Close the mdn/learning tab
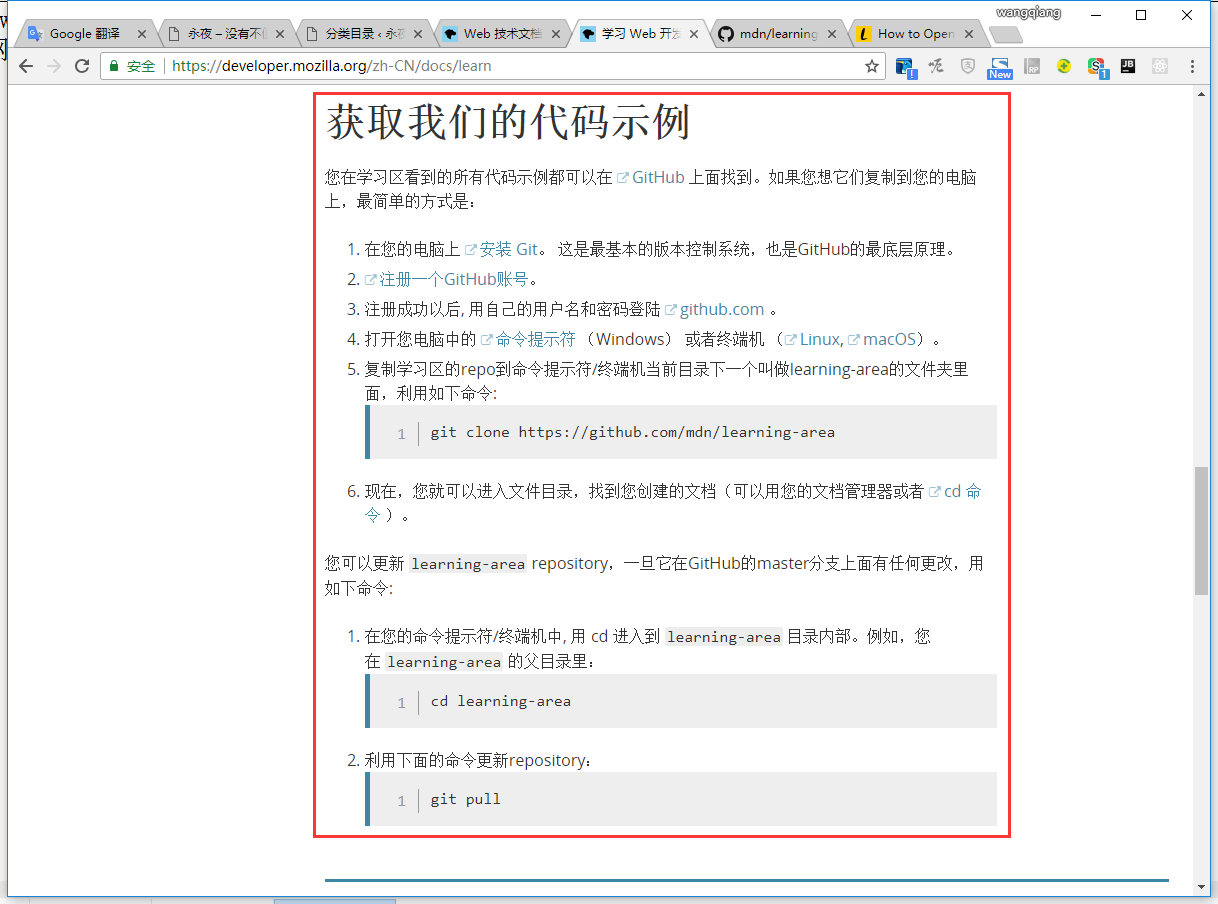 pos(832,34)
